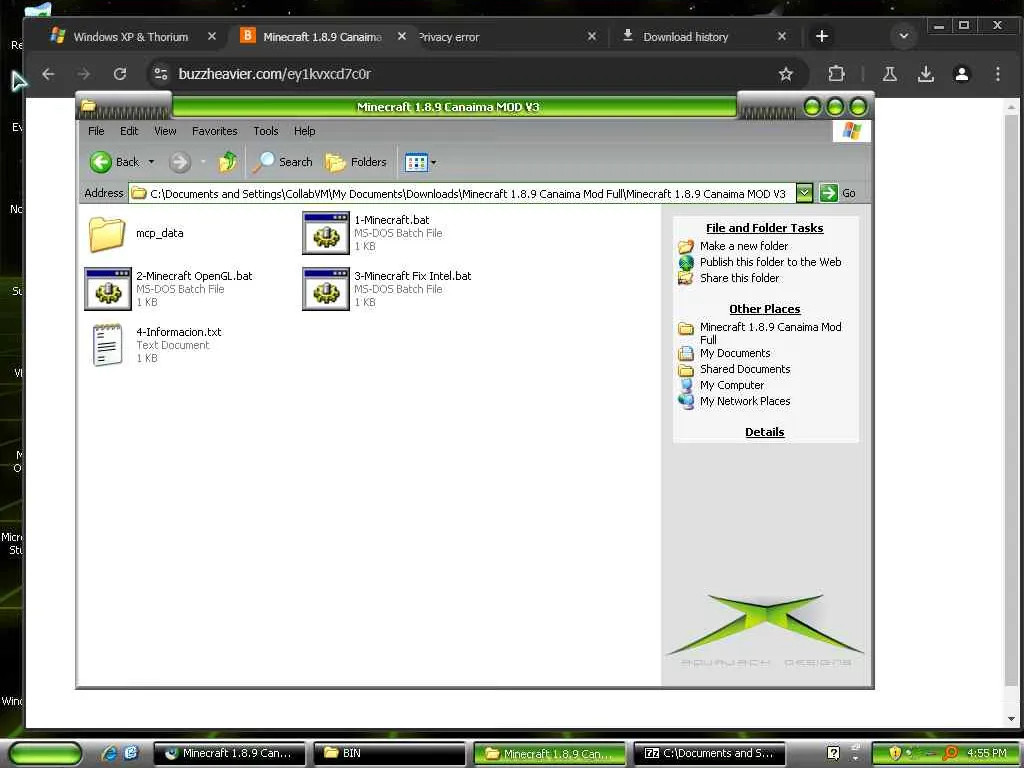Open the File menu
Image resolution: width=1024 pixels, height=768 pixels.
pyautogui.click(x=96, y=131)
